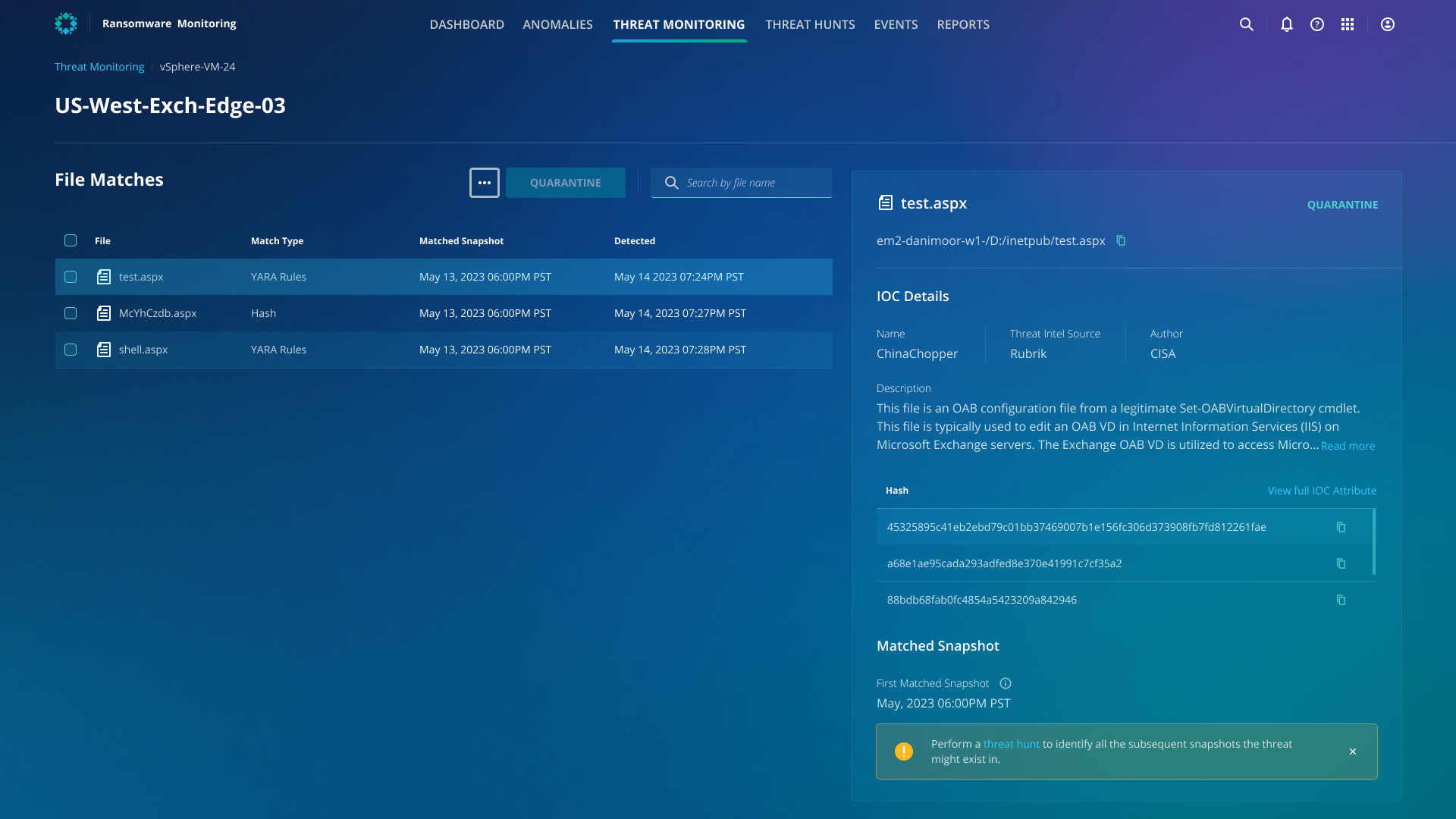1456x819 pixels.
Task: Select the Threat Monitoring tab
Action: [x=679, y=24]
